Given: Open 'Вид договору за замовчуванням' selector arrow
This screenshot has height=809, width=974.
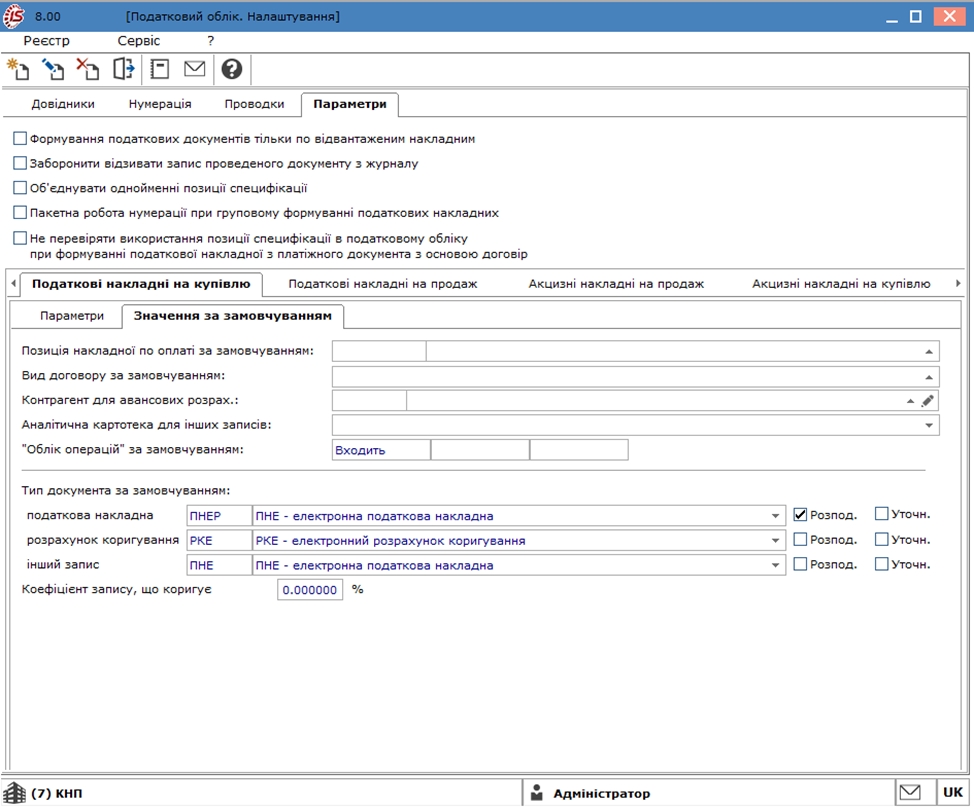Looking at the screenshot, I should pos(929,377).
